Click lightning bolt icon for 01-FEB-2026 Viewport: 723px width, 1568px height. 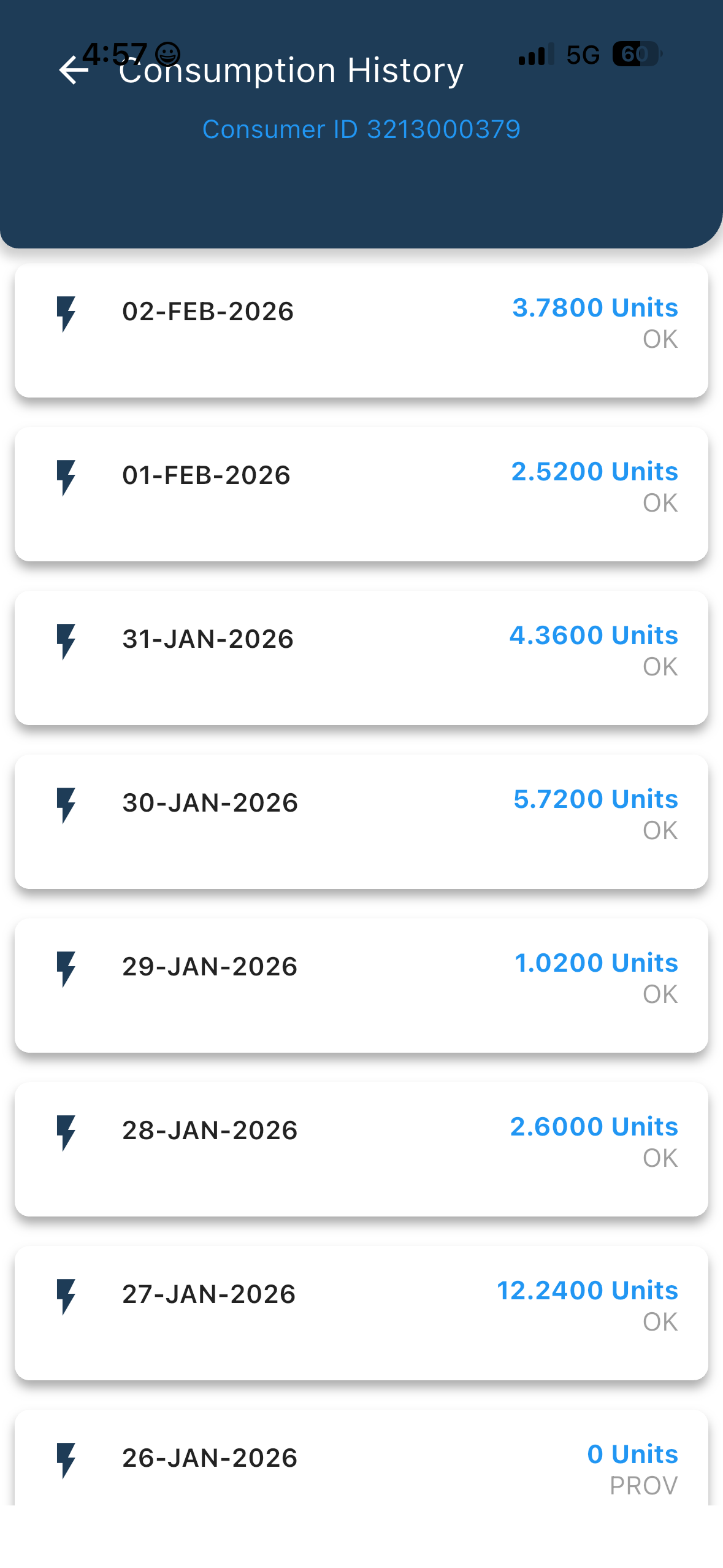pos(66,478)
